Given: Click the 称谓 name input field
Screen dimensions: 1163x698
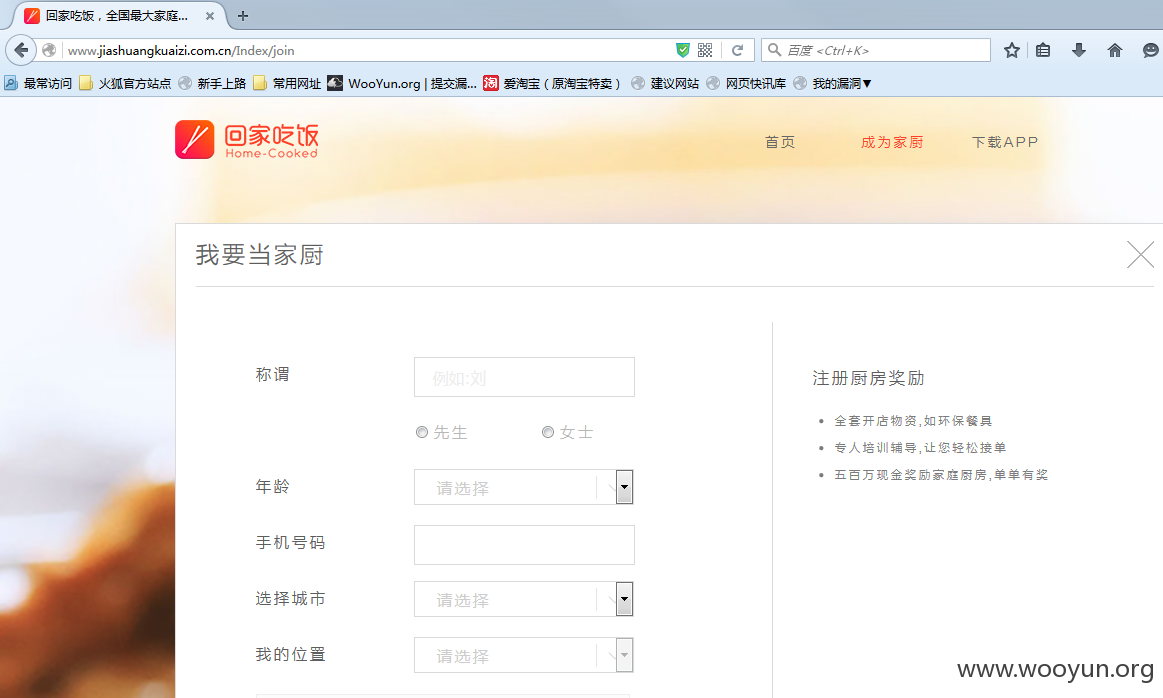Looking at the screenshot, I should tap(524, 377).
